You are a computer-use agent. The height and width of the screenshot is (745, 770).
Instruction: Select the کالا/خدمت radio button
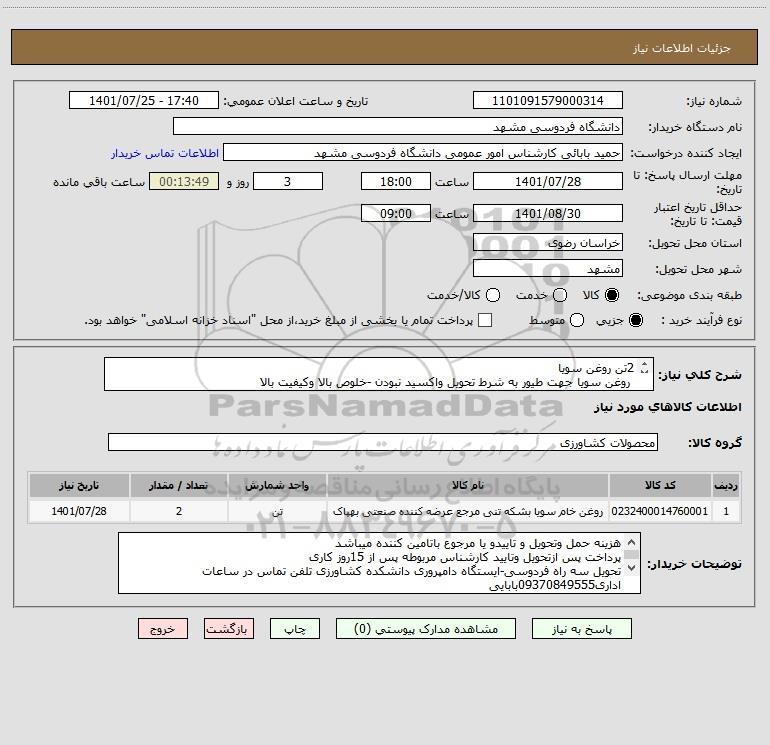pos(493,295)
